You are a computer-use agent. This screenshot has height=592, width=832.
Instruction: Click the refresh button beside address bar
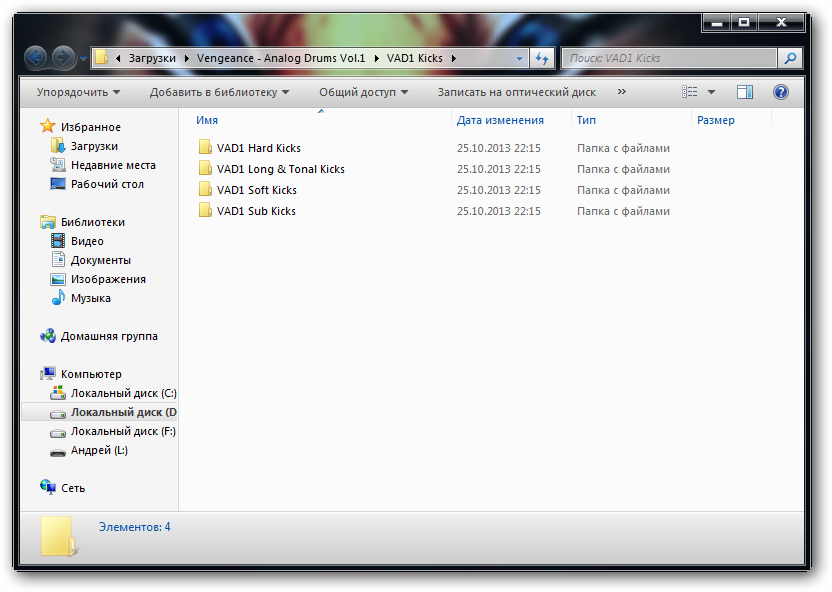(542, 58)
